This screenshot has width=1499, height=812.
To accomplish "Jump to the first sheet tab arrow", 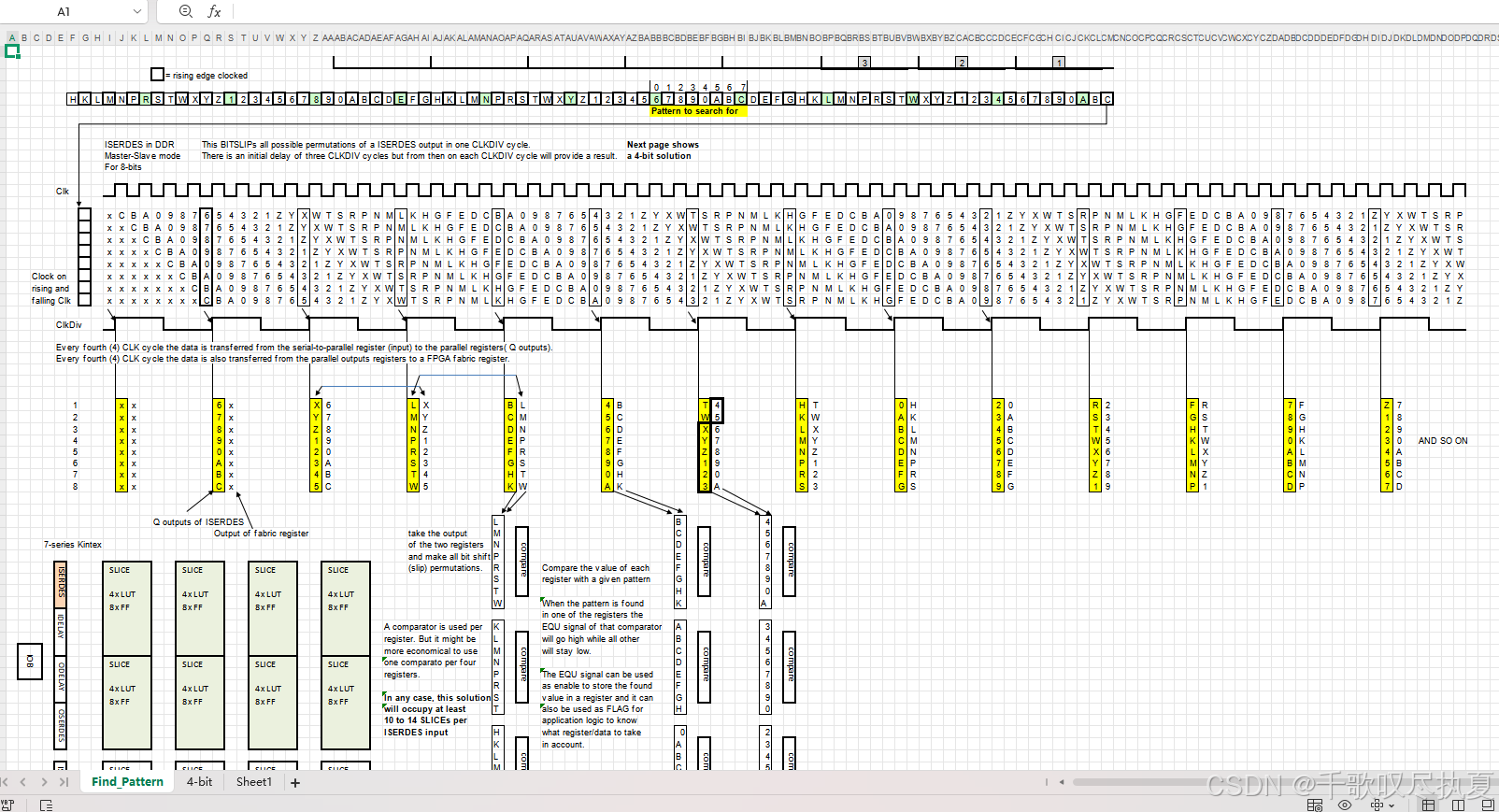I will pyautogui.click(x=5, y=782).
